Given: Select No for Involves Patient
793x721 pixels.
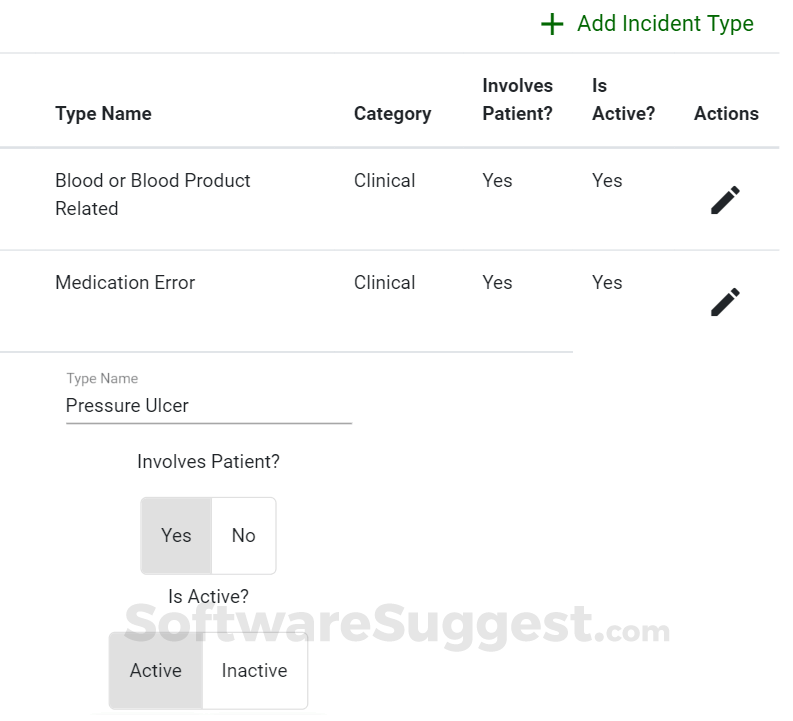Looking at the screenshot, I should 244,535.
